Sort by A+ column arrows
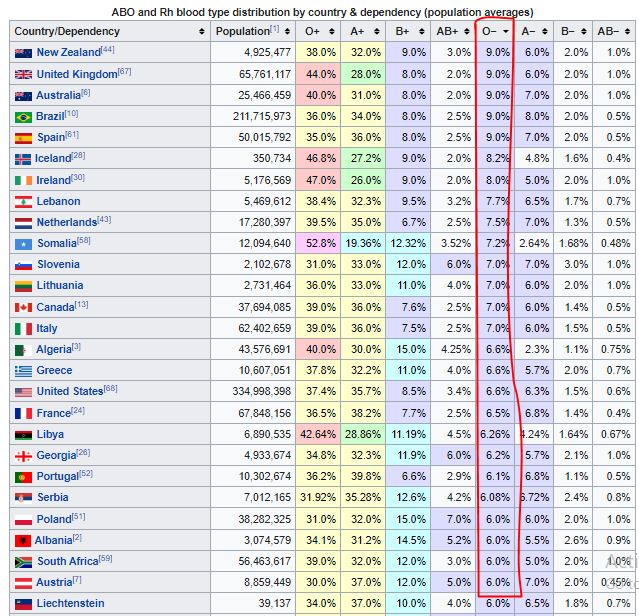Image resolution: width=639 pixels, height=616 pixels. (377, 31)
